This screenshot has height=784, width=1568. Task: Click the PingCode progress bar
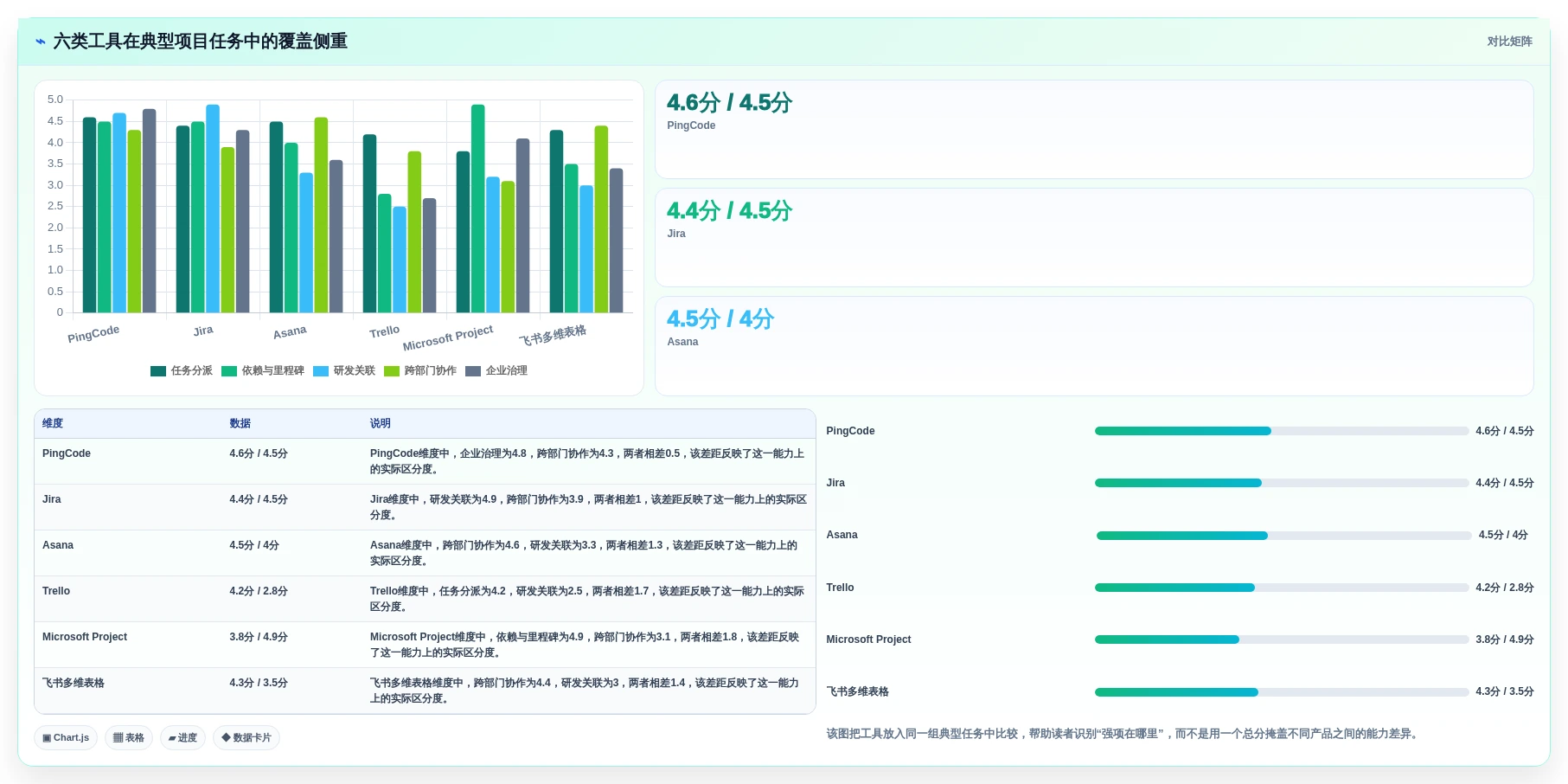pos(1281,431)
